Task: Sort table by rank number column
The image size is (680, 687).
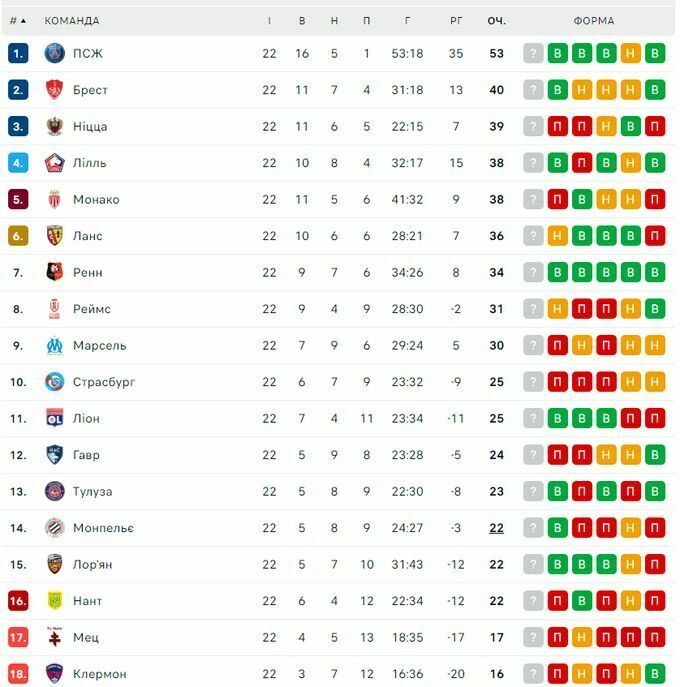Action: pos(18,20)
